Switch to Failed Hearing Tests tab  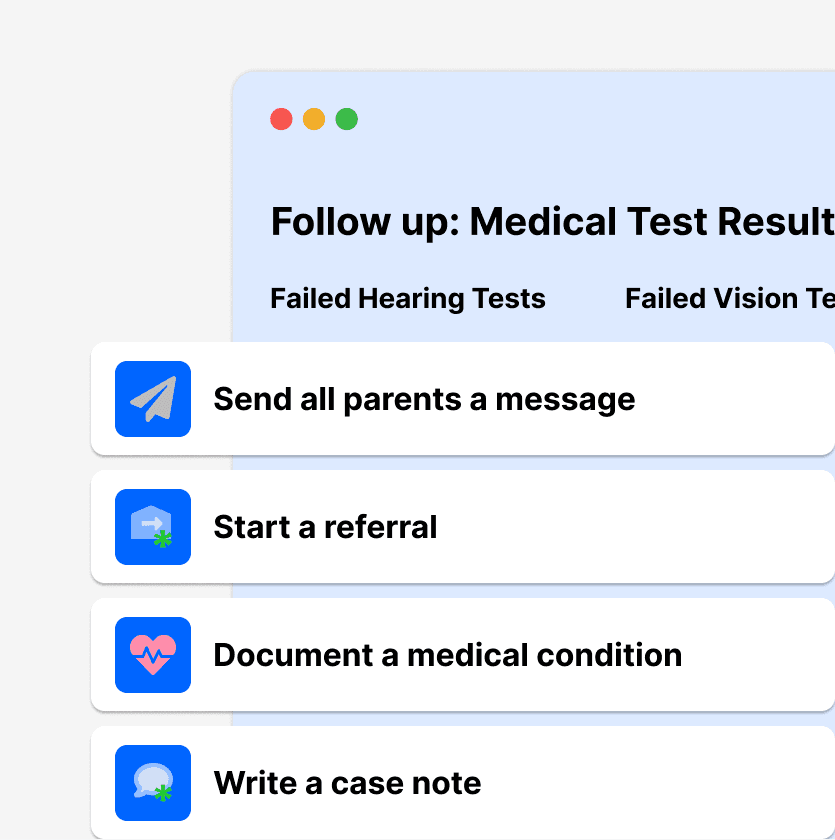[408, 298]
